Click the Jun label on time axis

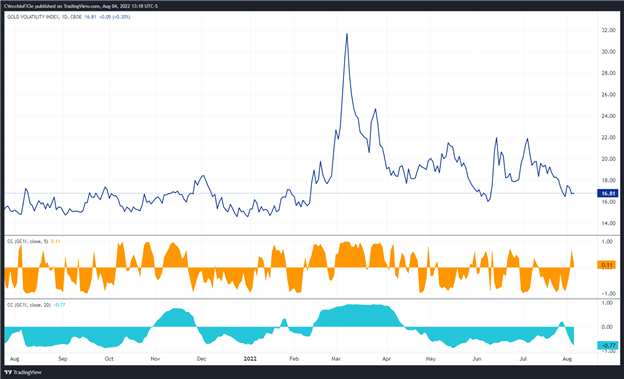[477, 359]
